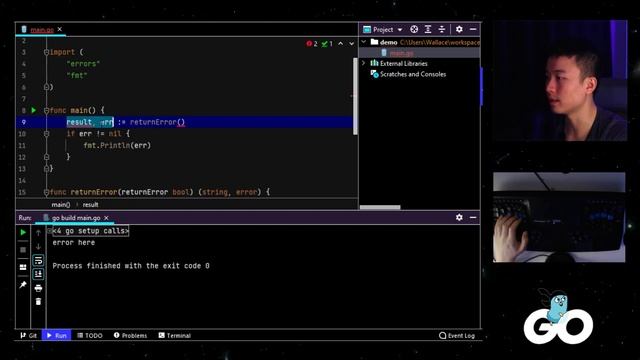Viewport: 640px width, 360px height.
Task: Stop the running process in Run panel
Action: click(23, 249)
